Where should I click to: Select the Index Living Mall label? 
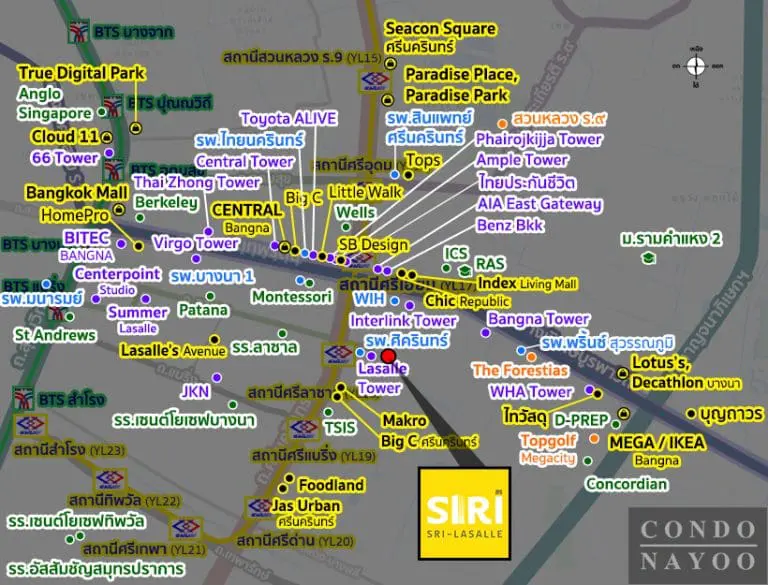click(527, 283)
